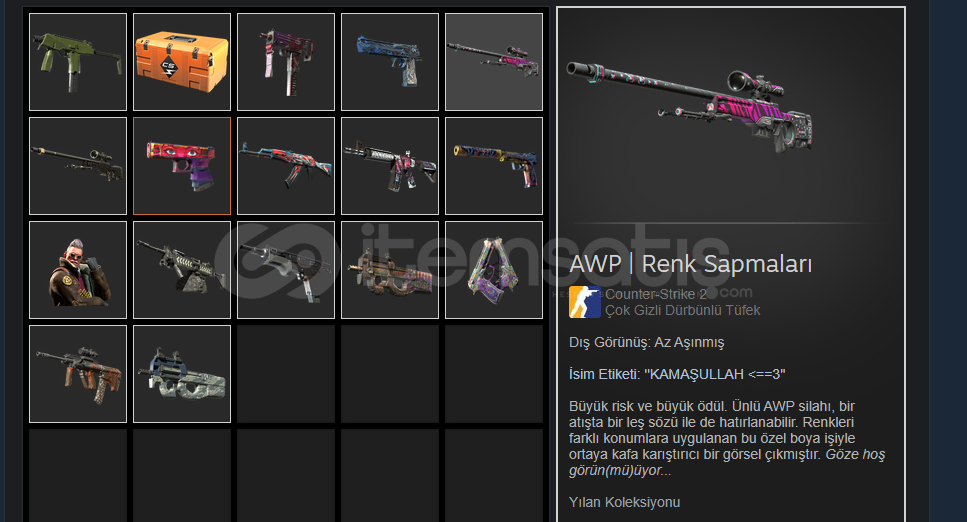This screenshot has height=522, width=967.
Task: Select the silenced USP-S pistol item
Action: pyautogui.click(x=494, y=166)
